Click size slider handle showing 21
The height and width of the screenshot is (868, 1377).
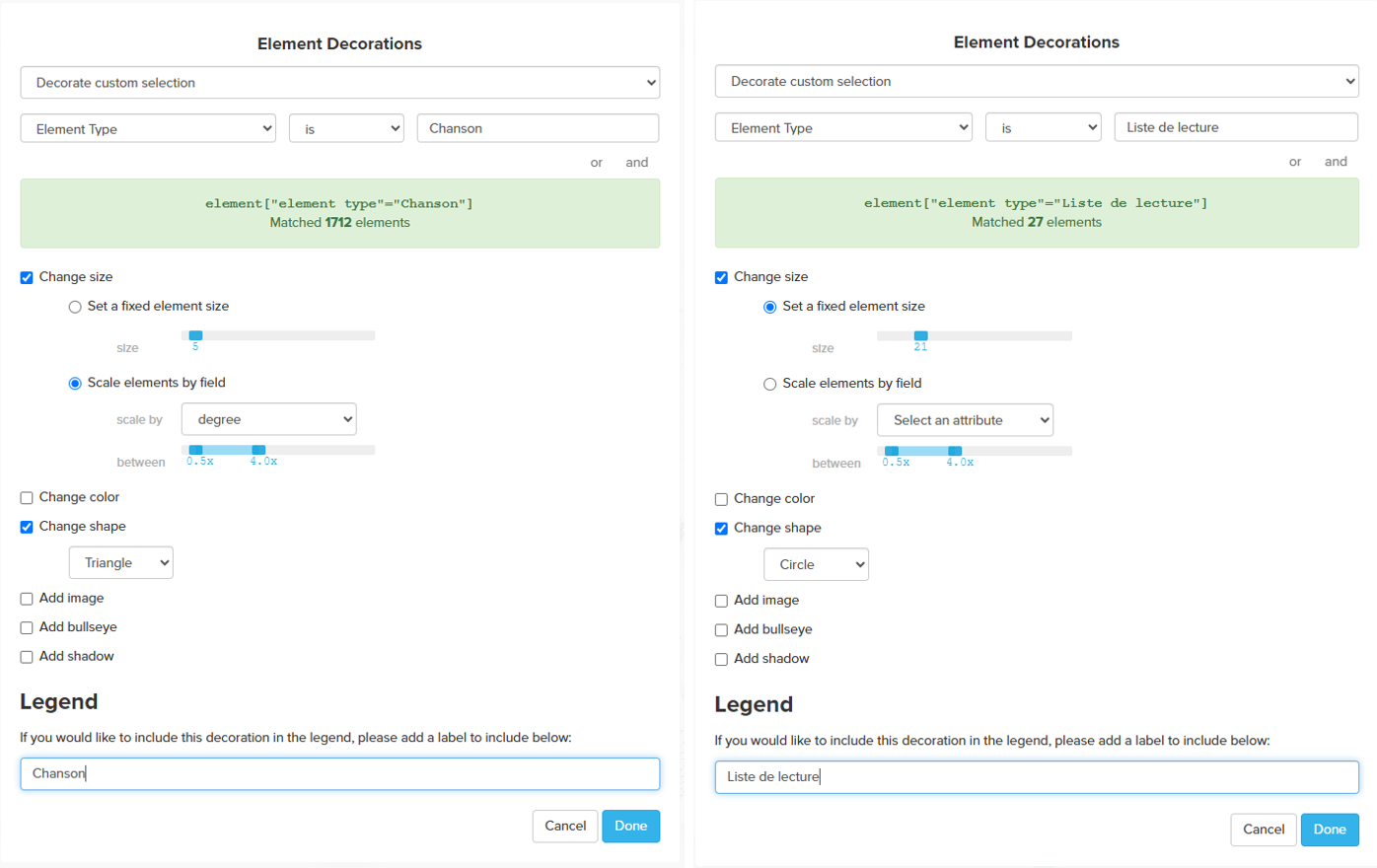pyautogui.click(x=920, y=335)
